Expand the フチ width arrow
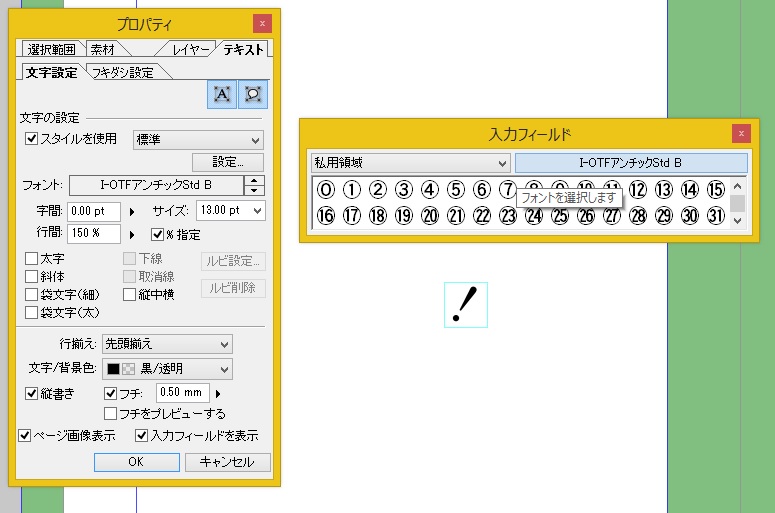Screen dimensions: 775x513 point(218,394)
